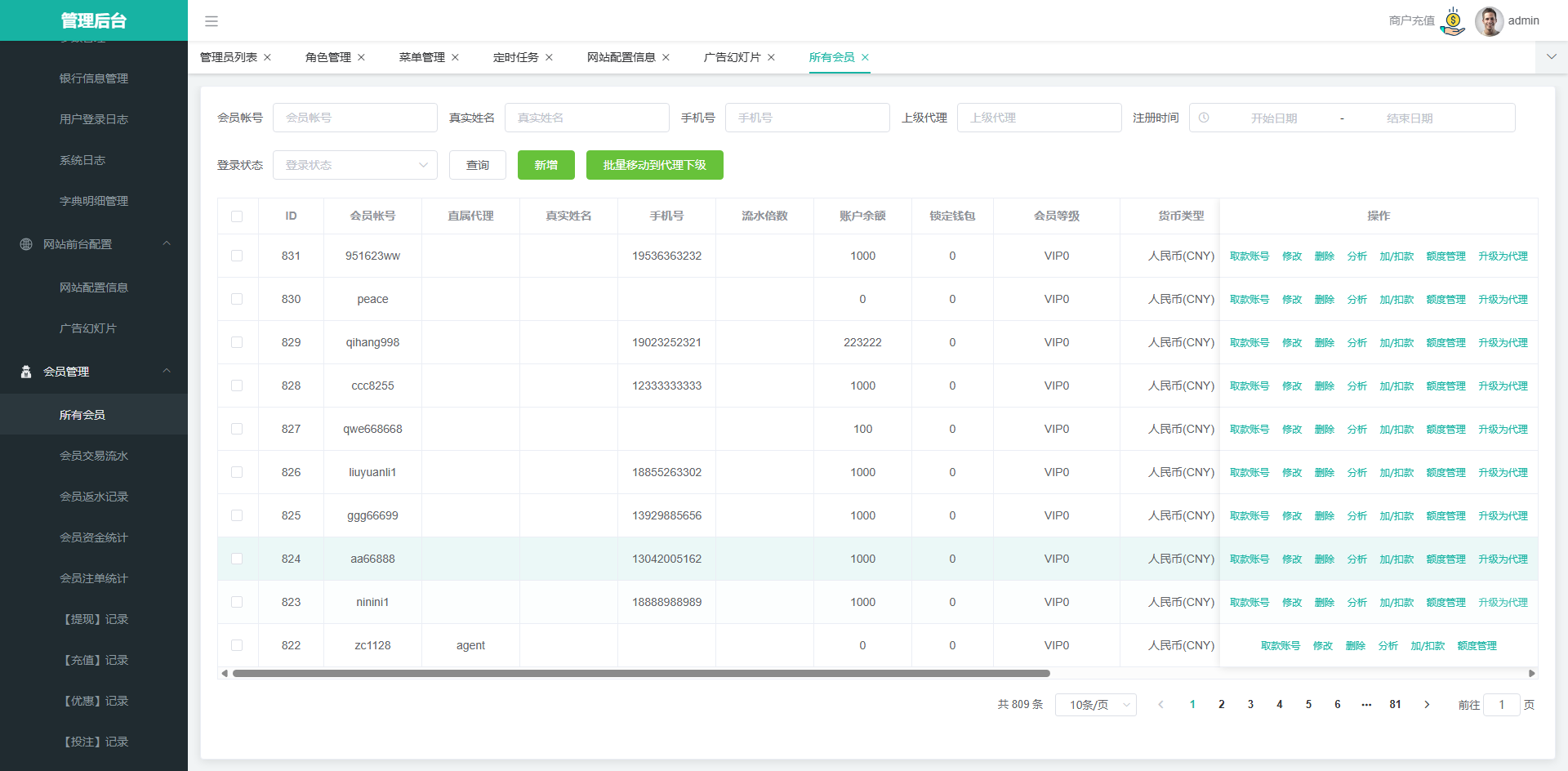Check the select-all checkbox in table header
Image resolution: width=1568 pixels, height=771 pixels.
coord(237,216)
